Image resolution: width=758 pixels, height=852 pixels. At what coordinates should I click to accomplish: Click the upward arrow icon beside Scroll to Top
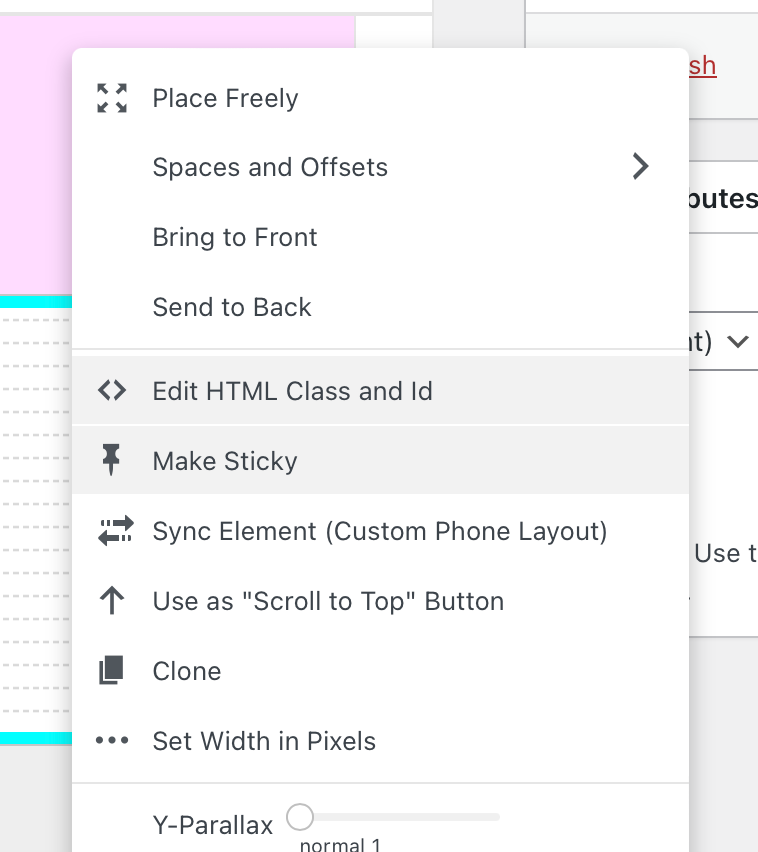112,601
